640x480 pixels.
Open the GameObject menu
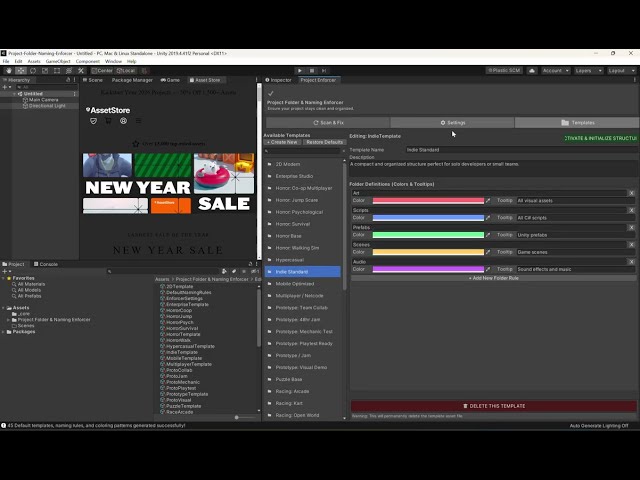coord(58,61)
